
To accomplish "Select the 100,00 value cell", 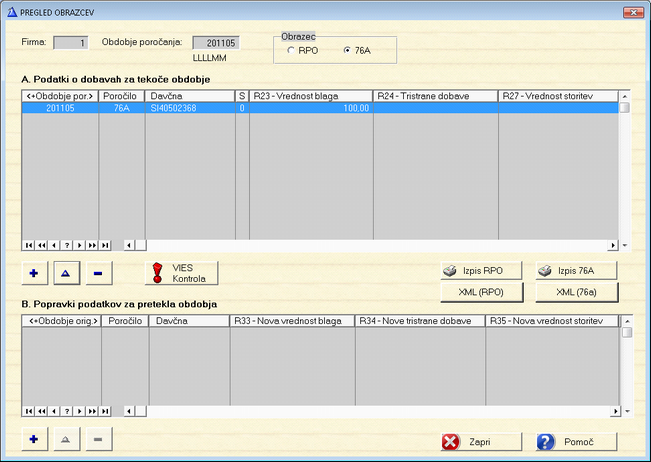I will coord(311,108).
